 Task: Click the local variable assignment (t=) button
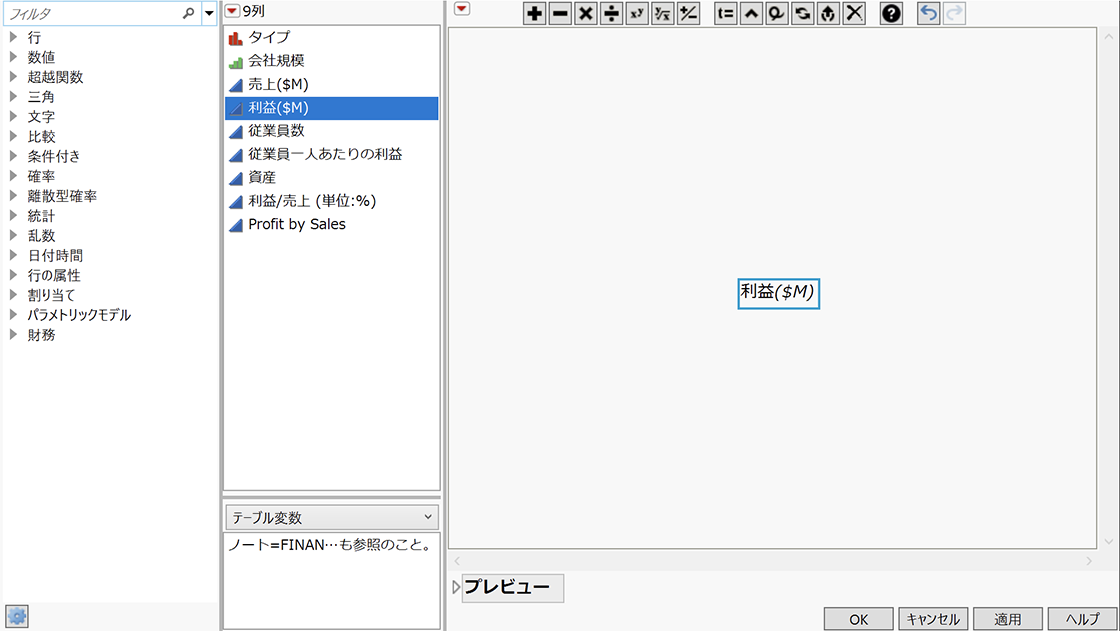click(x=726, y=14)
